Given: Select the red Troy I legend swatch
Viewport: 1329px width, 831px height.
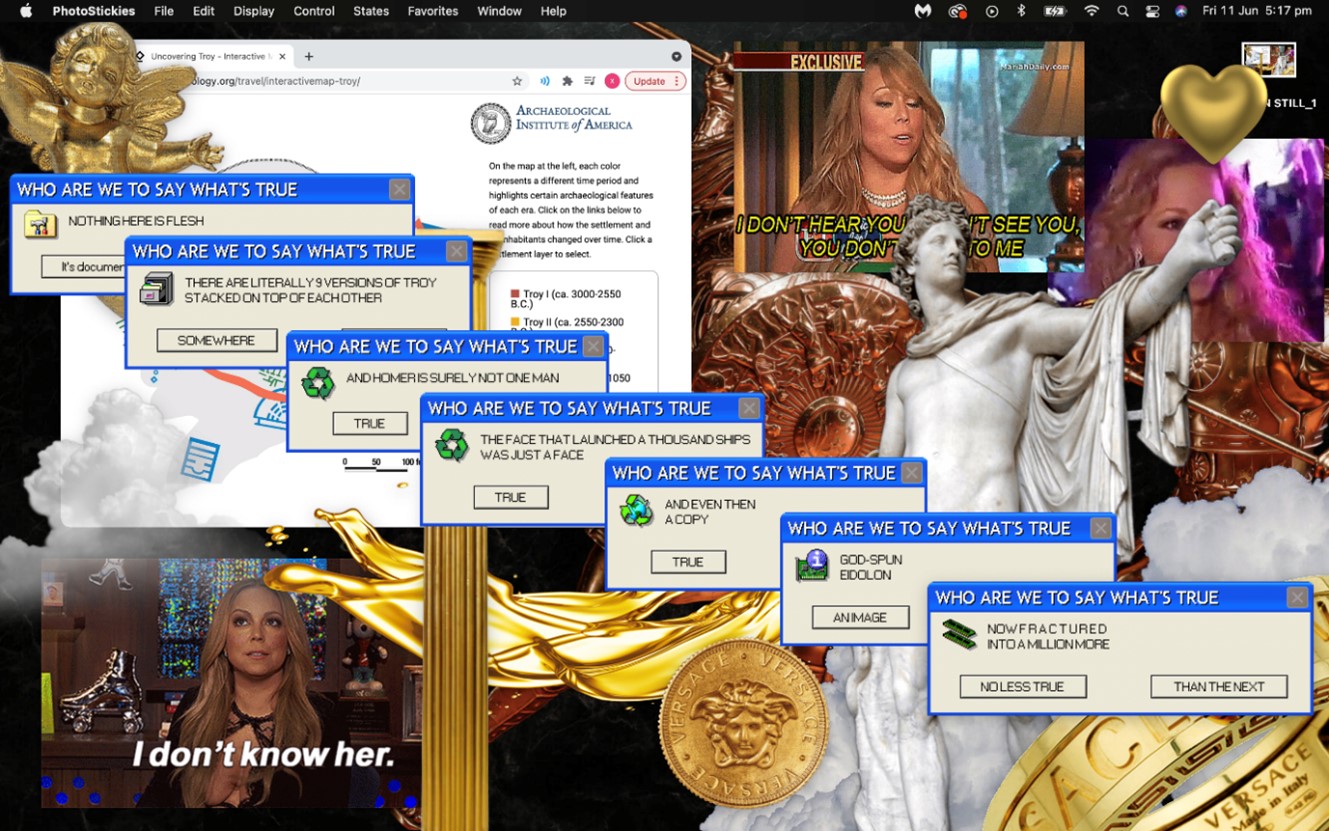Looking at the screenshot, I should click(515, 294).
